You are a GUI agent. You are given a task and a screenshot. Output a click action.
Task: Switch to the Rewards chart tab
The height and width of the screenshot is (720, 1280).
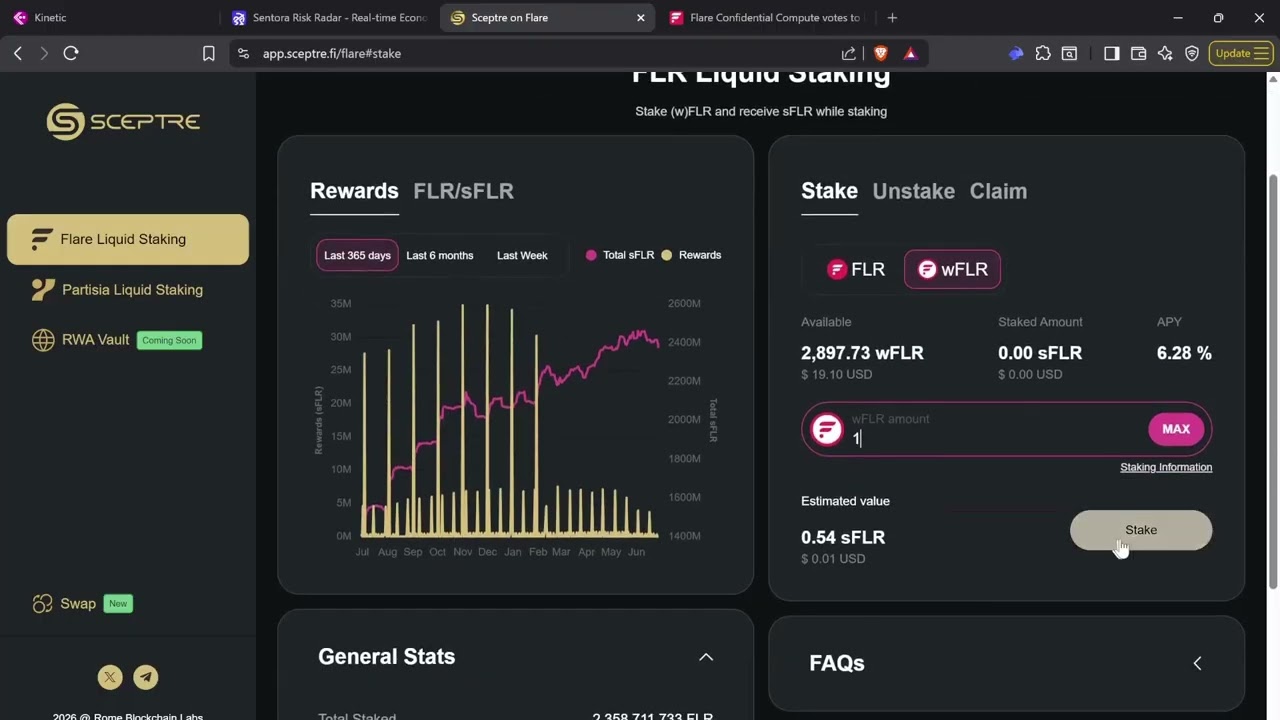(354, 191)
